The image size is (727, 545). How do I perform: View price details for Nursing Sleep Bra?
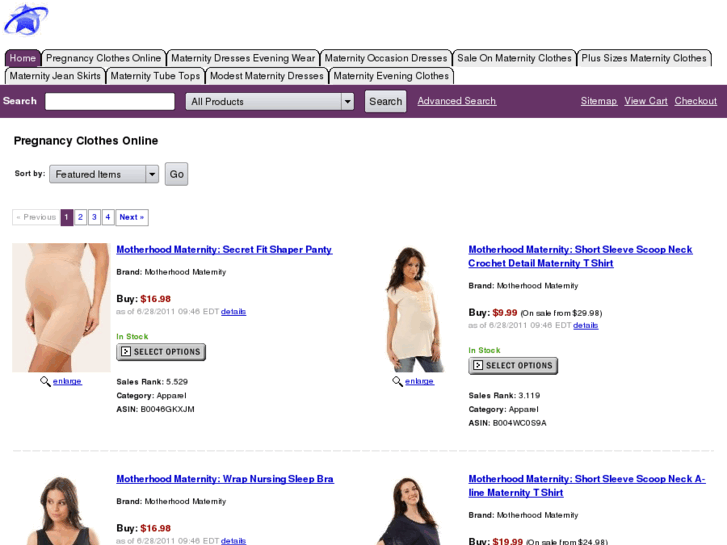[233, 541]
